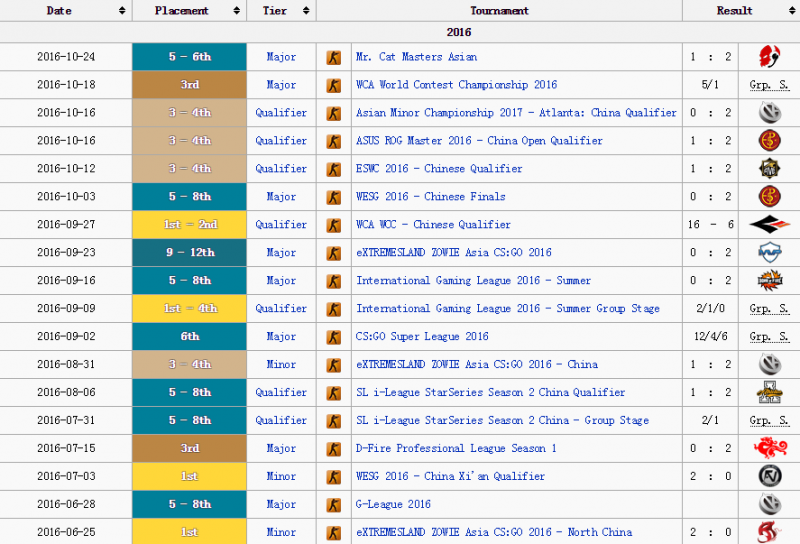Click opponent logo in ESWC 2016 Chinese Qualifier row
The image size is (800, 544).
pos(769,168)
